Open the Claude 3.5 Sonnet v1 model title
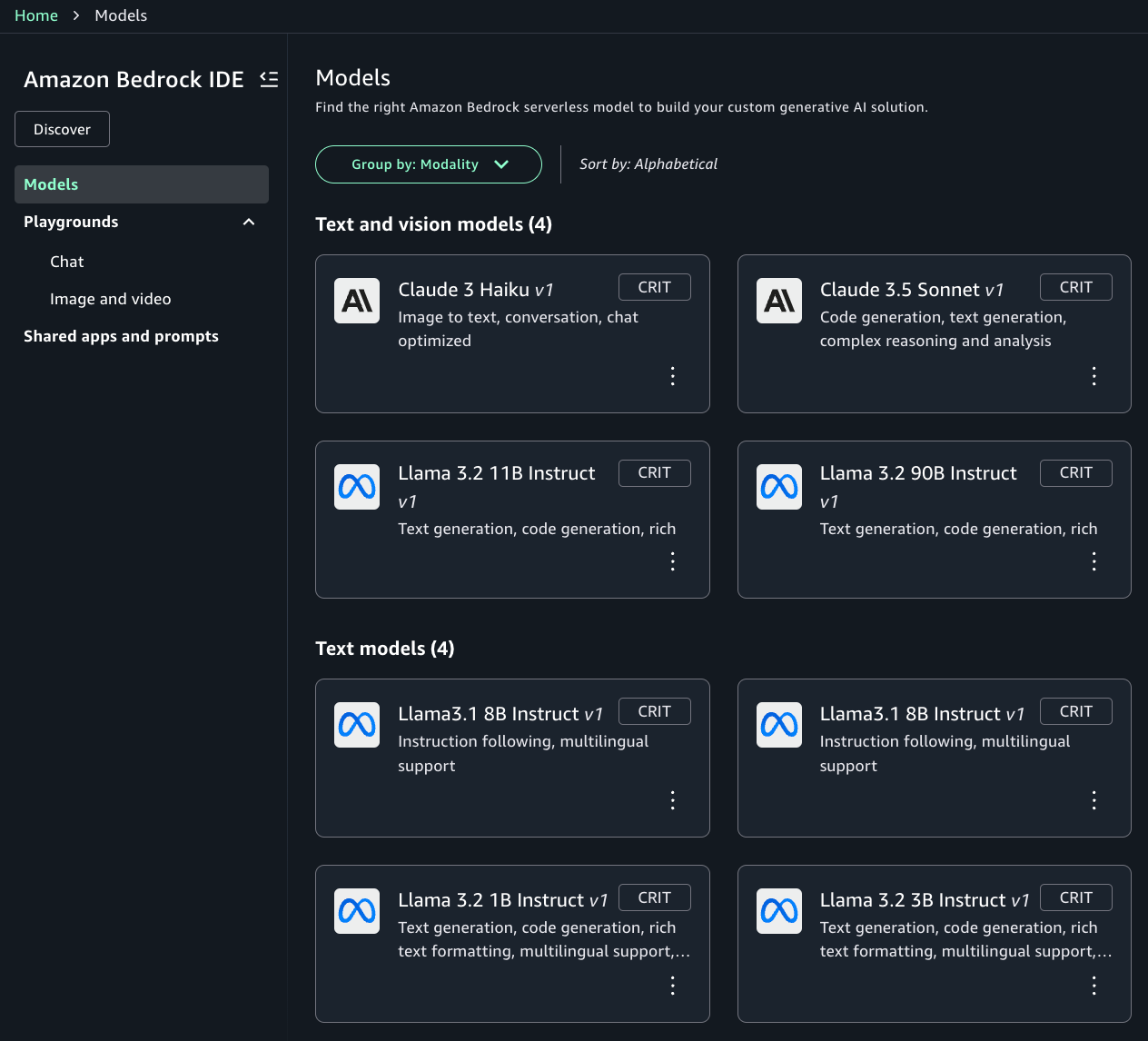Viewport: 1148px width, 1041px height. point(912,290)
